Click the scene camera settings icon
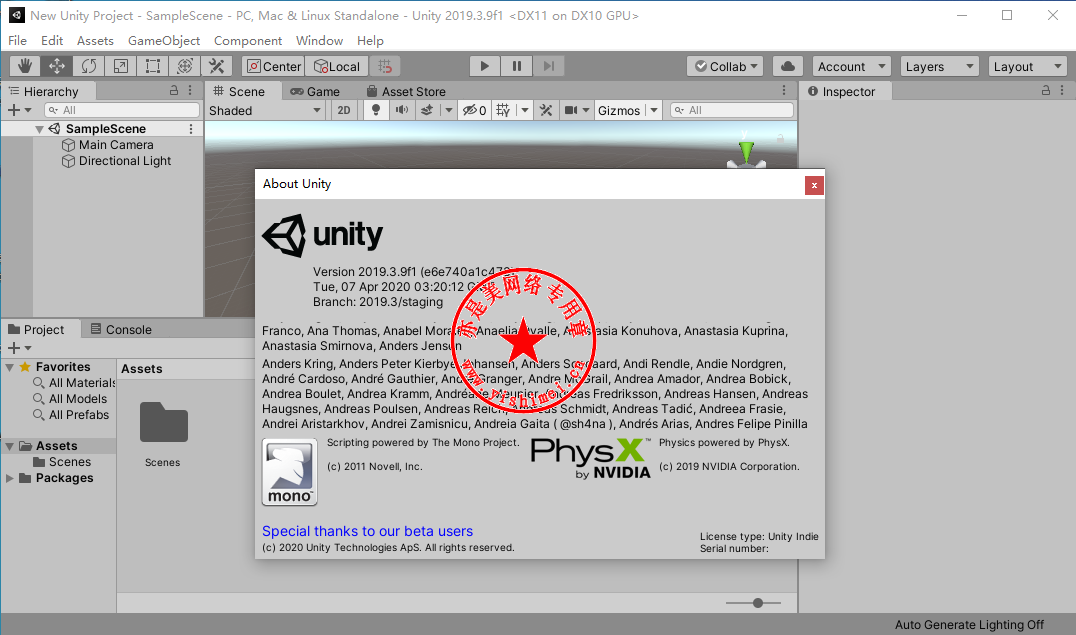The width and height of the screenshot is (1076, 635). tap(571, 111)
